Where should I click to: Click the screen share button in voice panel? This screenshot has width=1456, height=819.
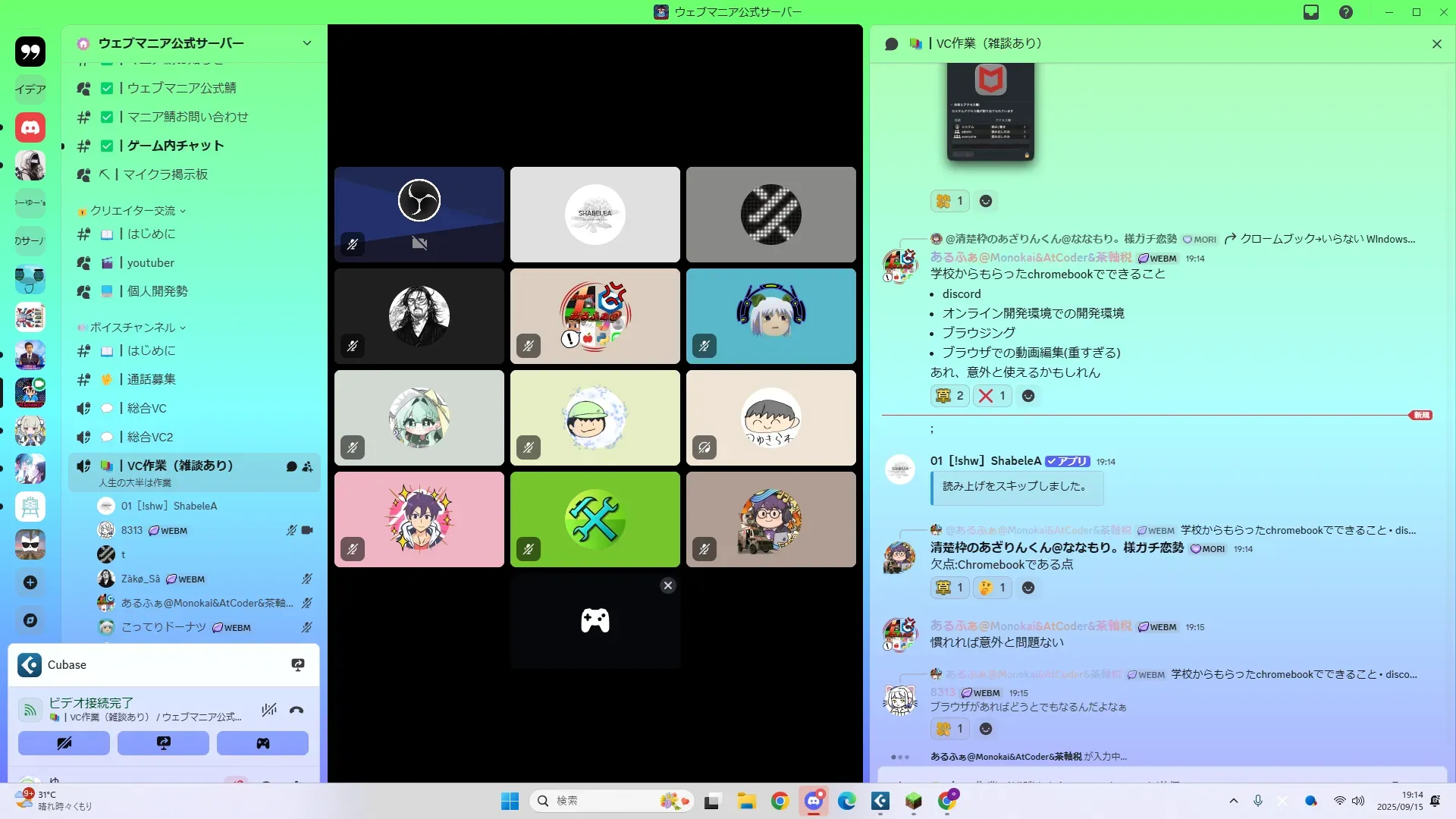pos(163,743)
